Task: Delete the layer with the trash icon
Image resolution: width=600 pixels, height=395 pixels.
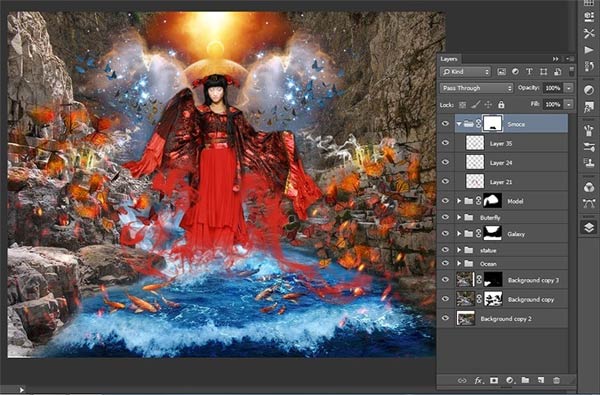Action: coord(556,380)
